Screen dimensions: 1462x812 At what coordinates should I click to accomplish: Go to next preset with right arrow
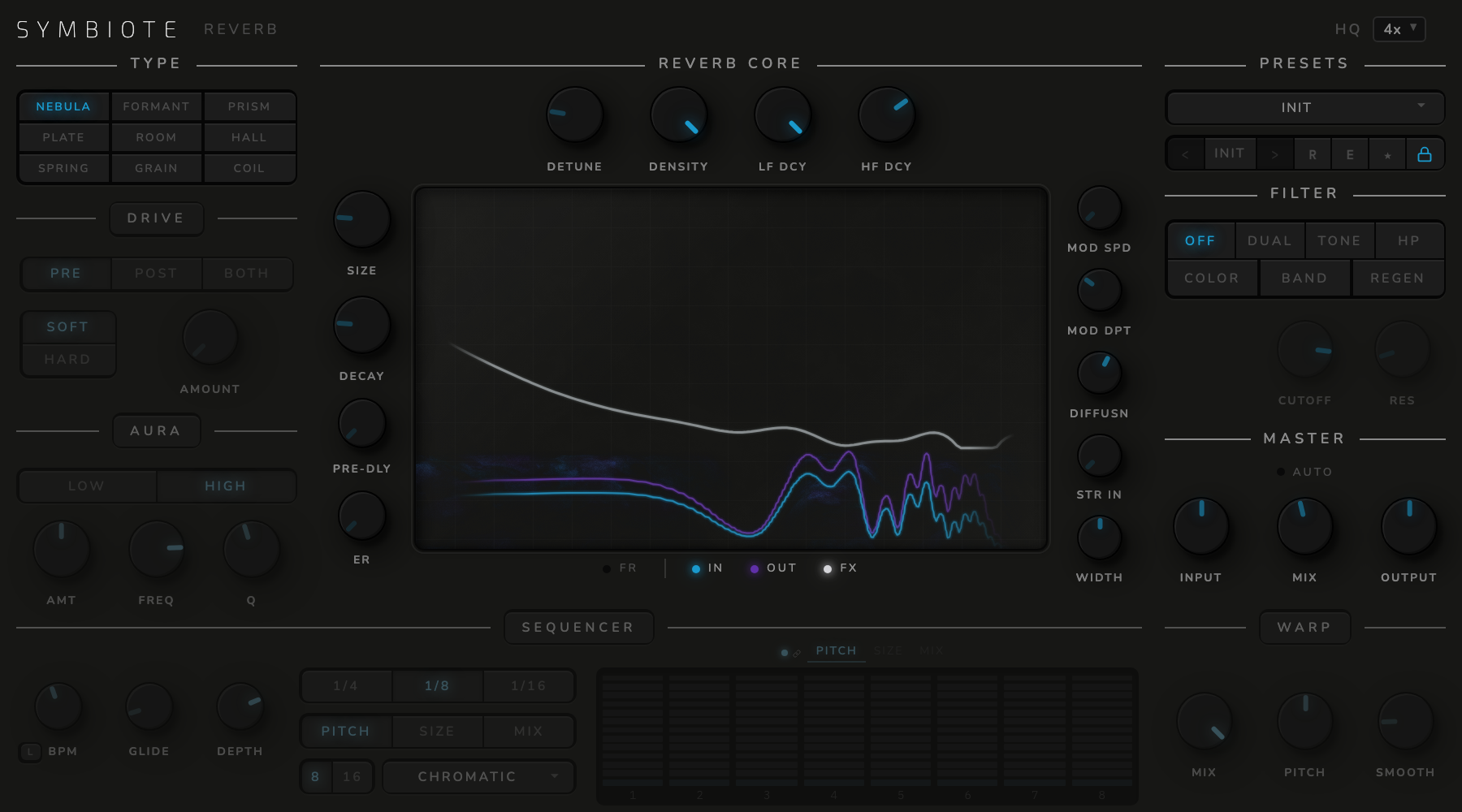(1275, 154)
